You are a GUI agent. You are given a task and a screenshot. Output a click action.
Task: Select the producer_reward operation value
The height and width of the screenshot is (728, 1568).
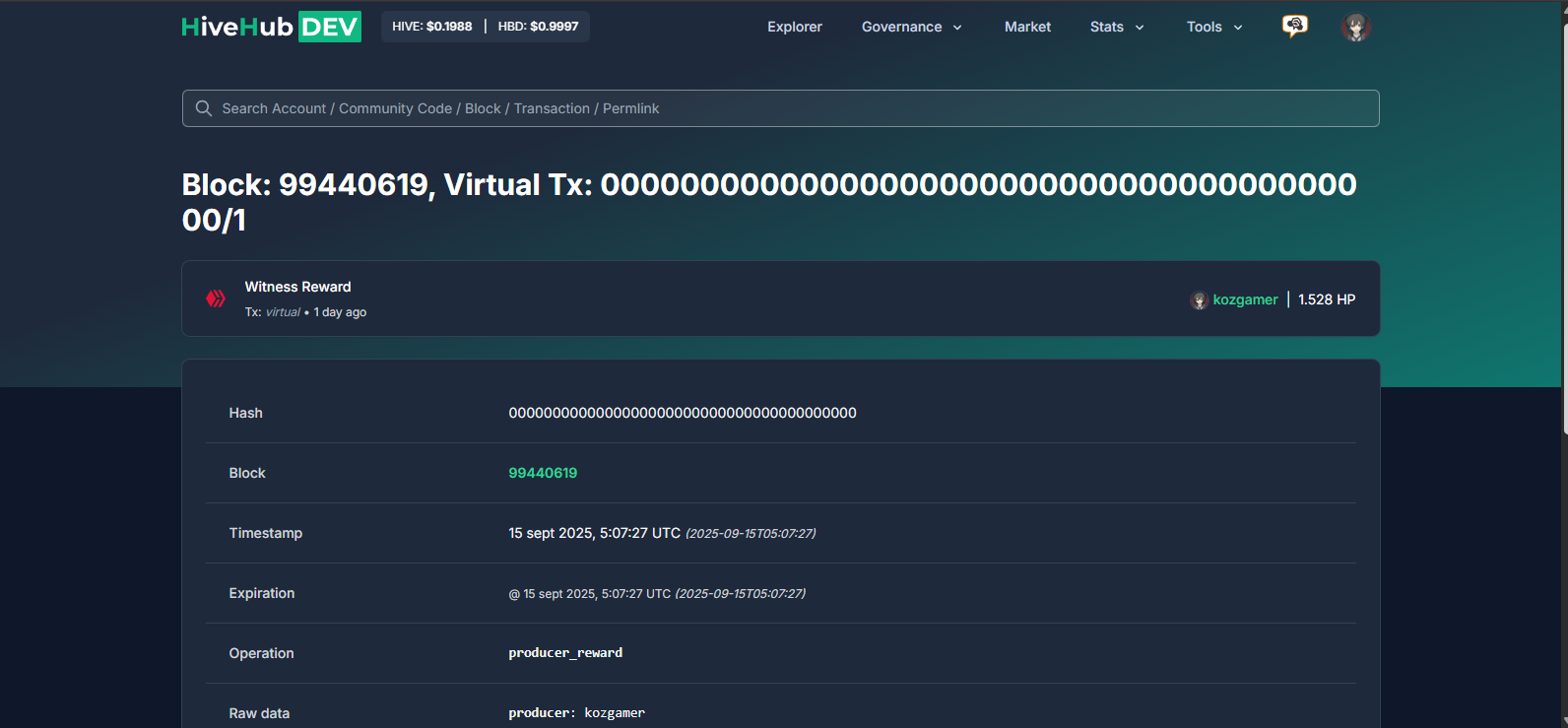565,653
